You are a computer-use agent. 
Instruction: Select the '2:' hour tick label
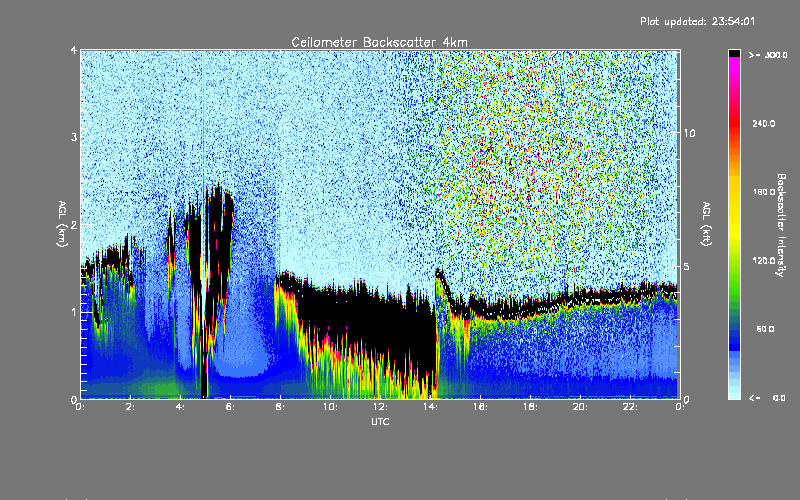131,407
